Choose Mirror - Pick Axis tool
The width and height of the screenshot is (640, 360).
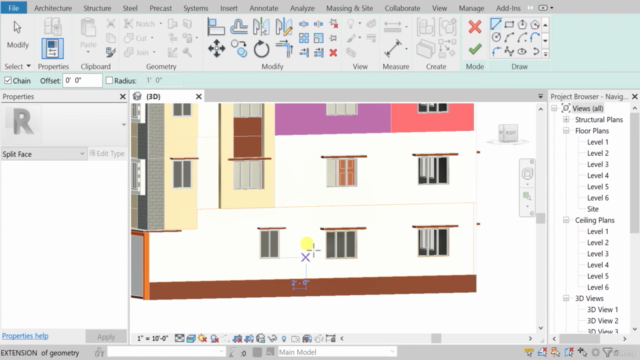coord(261,27)
